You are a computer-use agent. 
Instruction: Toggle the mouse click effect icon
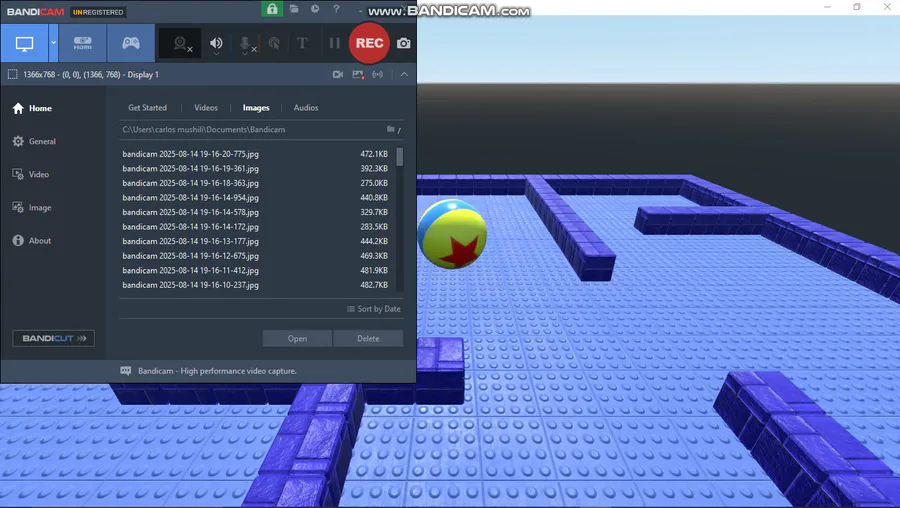tap(274, 43)
